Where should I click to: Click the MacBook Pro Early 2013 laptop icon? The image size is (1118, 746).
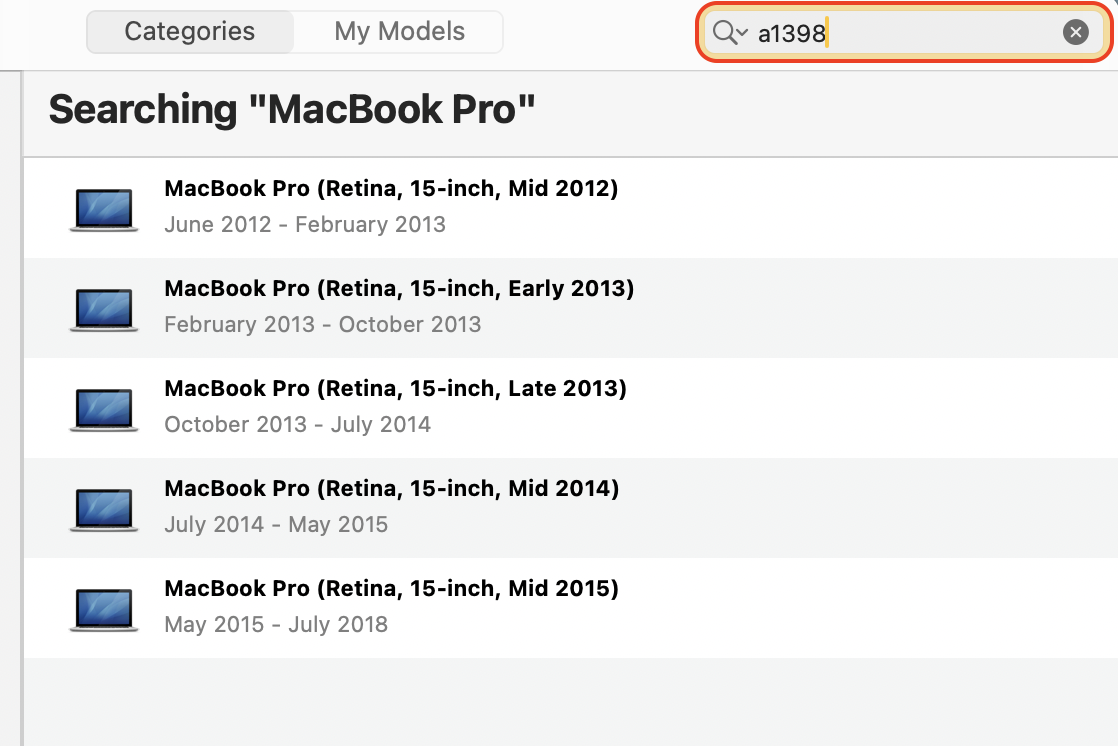tap(103, 307)
